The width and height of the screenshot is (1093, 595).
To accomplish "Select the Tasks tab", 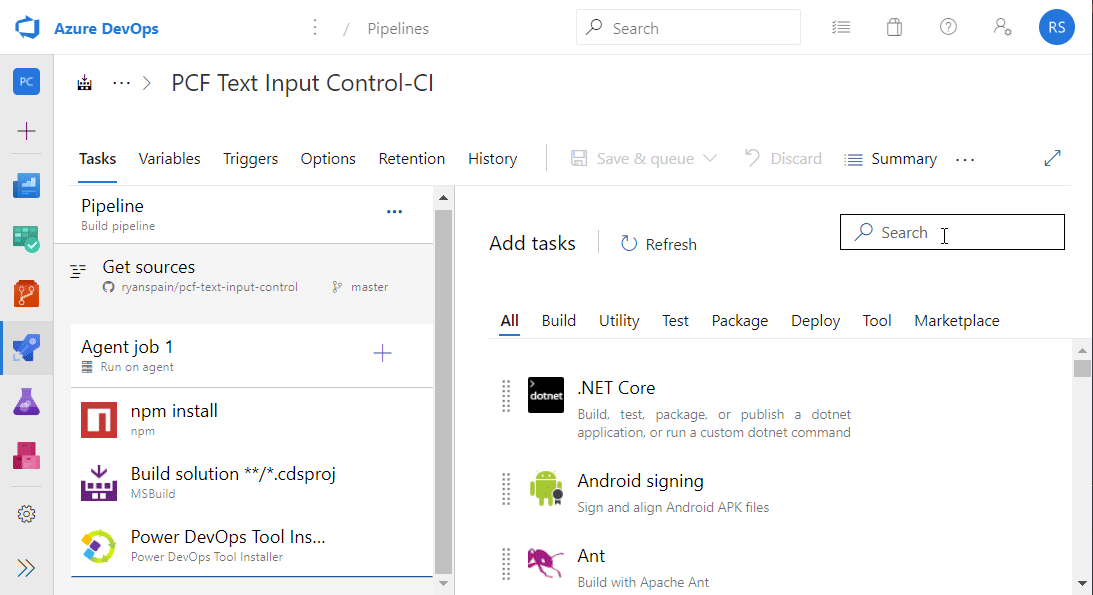I will pos(98,159).
